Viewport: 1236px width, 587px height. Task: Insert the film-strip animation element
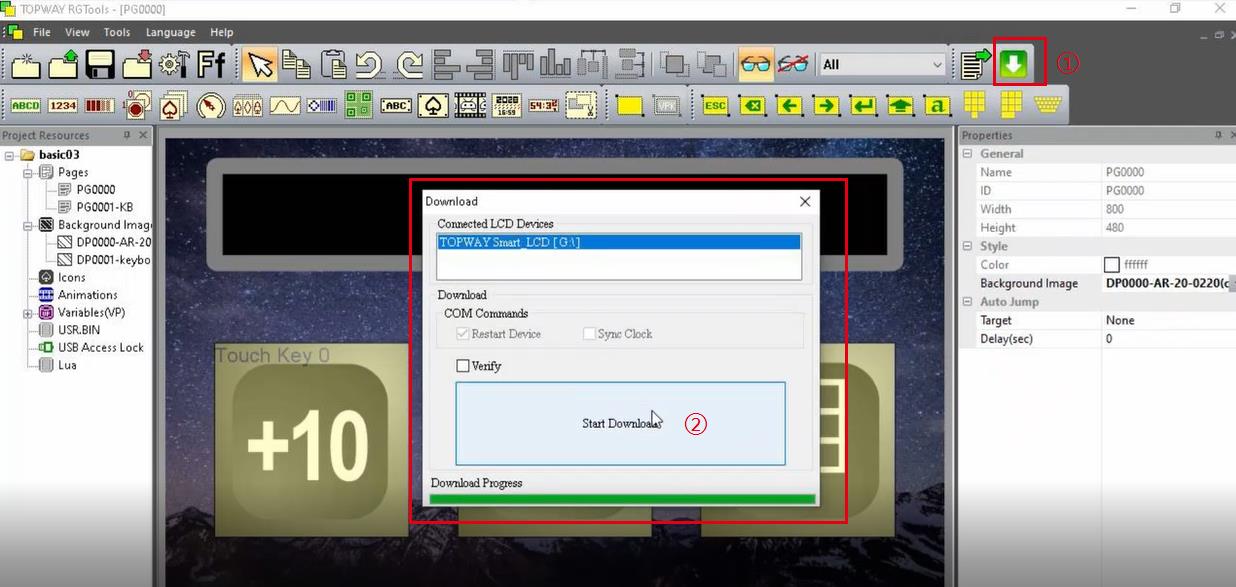click(x=470, y=105)
